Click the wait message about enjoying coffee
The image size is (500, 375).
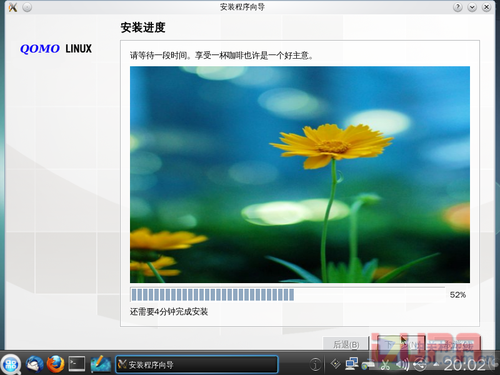click(221, 55)
